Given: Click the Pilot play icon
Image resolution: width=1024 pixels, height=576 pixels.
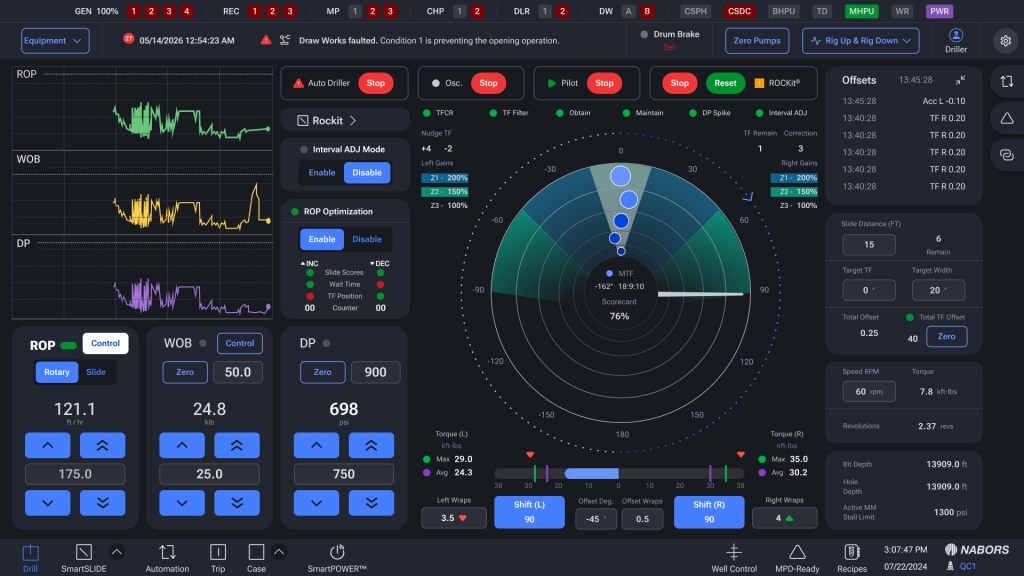Looking at the screenshot, I should (552, 83).
